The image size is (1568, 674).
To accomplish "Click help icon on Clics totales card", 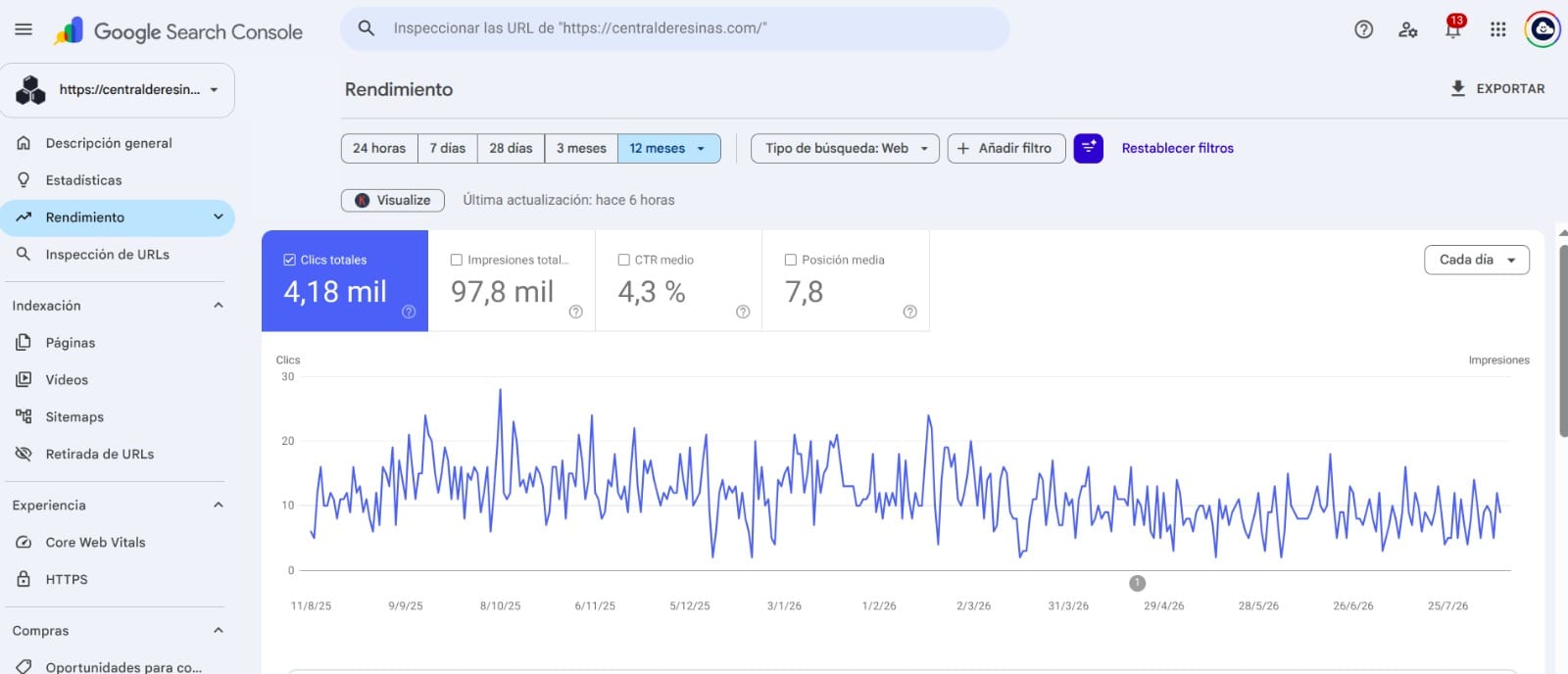I will click(409, 312).
